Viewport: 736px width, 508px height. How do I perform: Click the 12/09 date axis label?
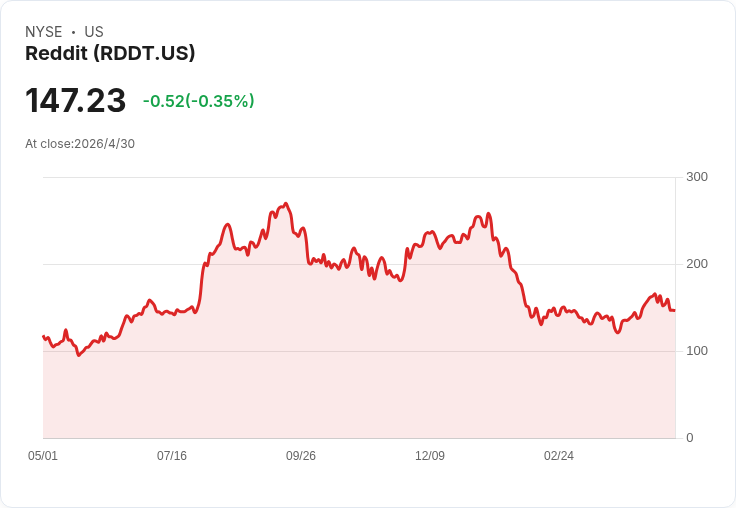(x=430, y=455)
